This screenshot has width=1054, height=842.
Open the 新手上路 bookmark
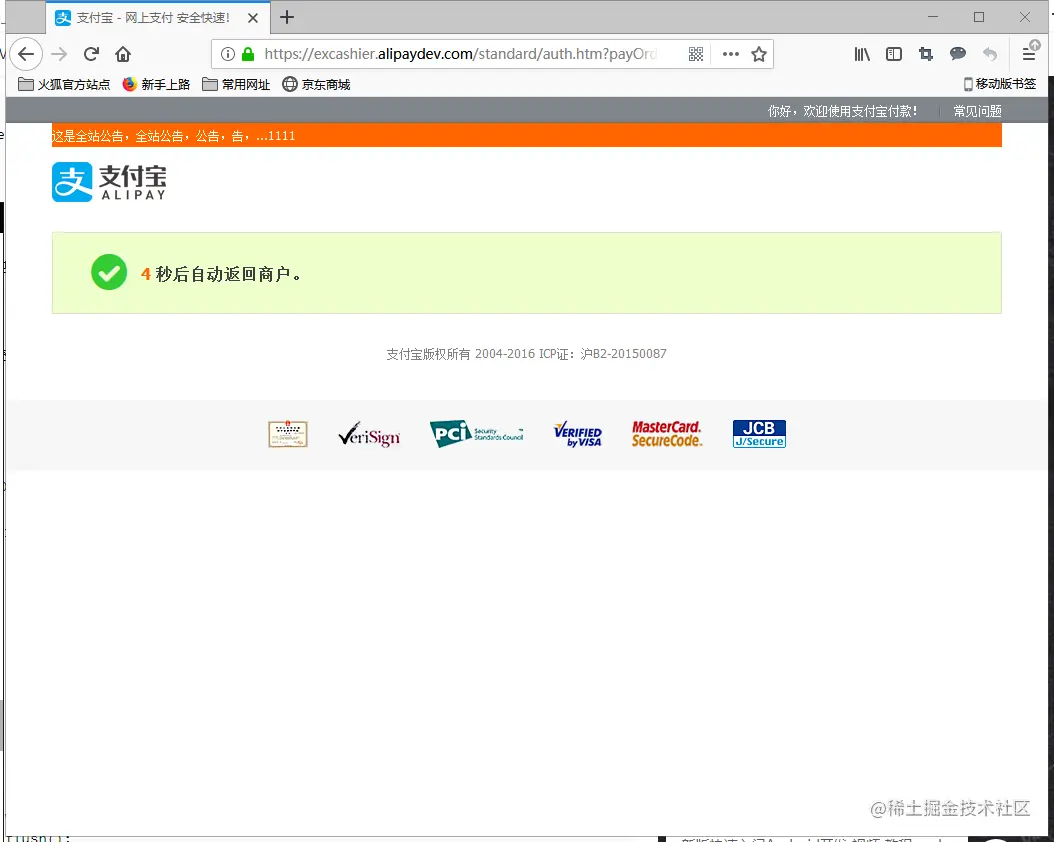point(157,84)
